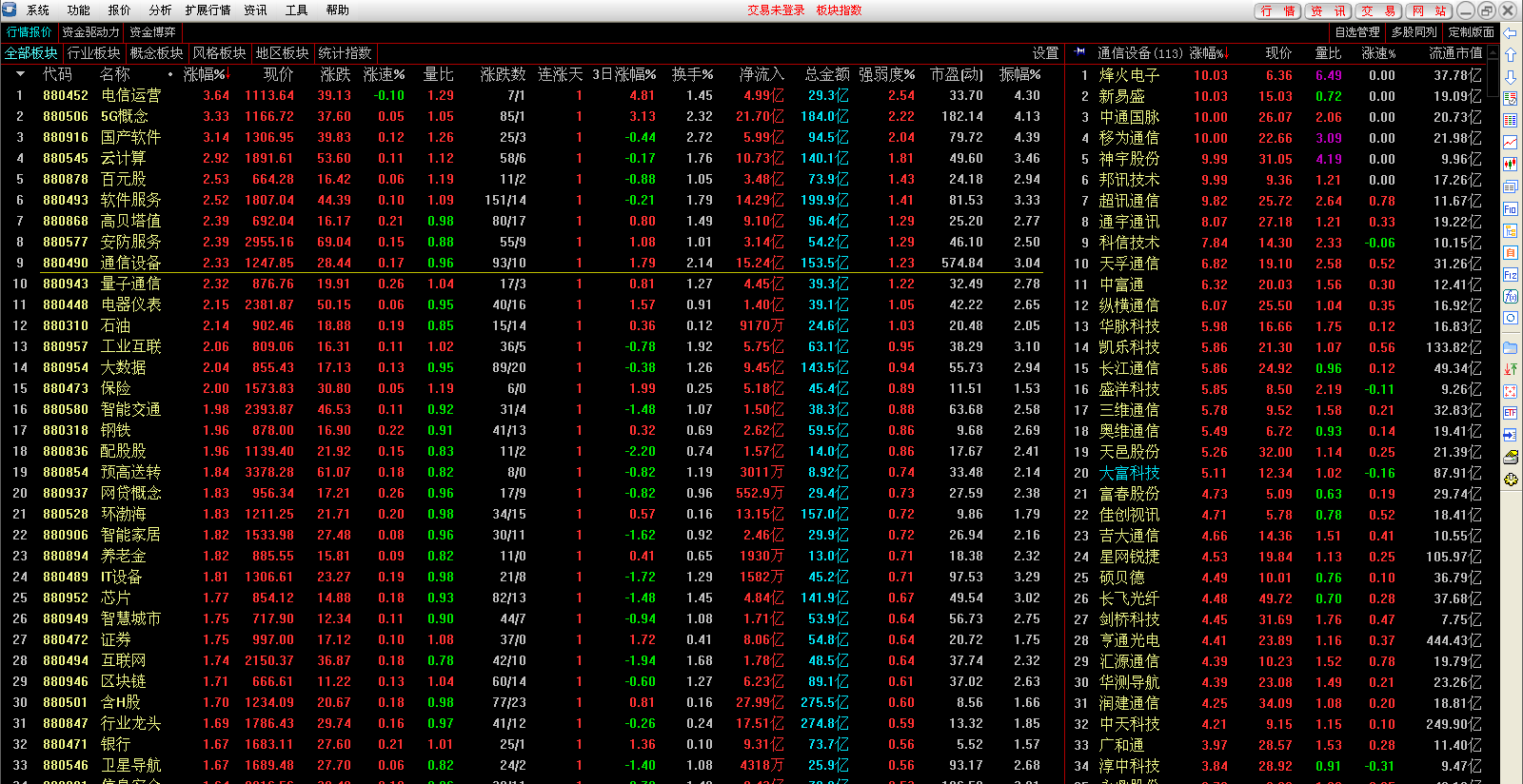The width and height of the screenshot is (1523, 784).
Task: Click 设置 link above sector table
Action: tap(1046, 53)
